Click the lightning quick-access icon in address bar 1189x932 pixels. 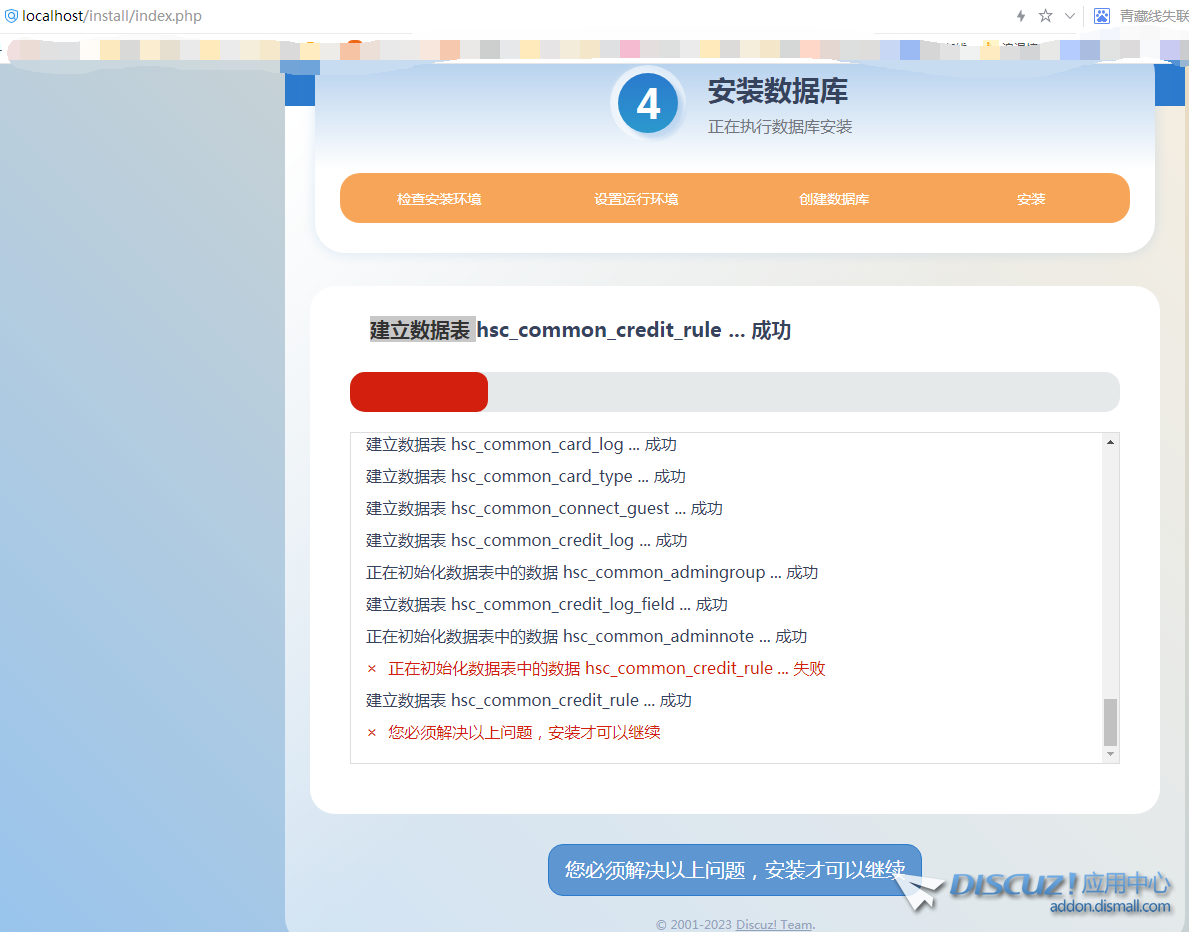1020,15
